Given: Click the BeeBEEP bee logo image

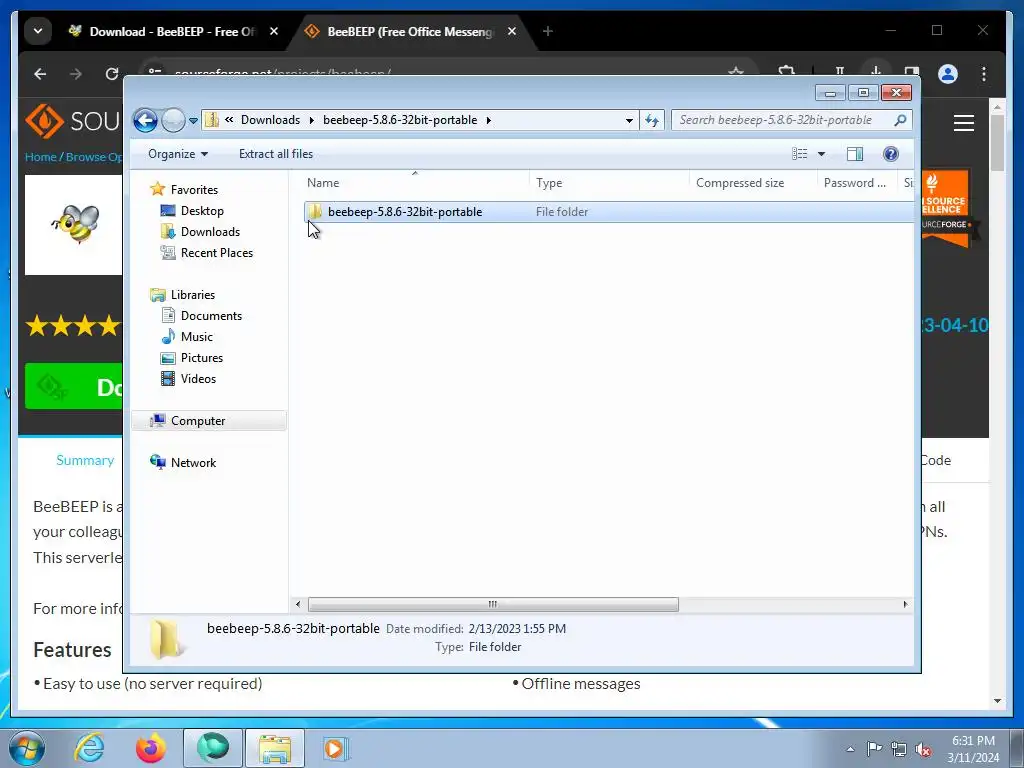Looking at the screenshot, I should [76, 223].
